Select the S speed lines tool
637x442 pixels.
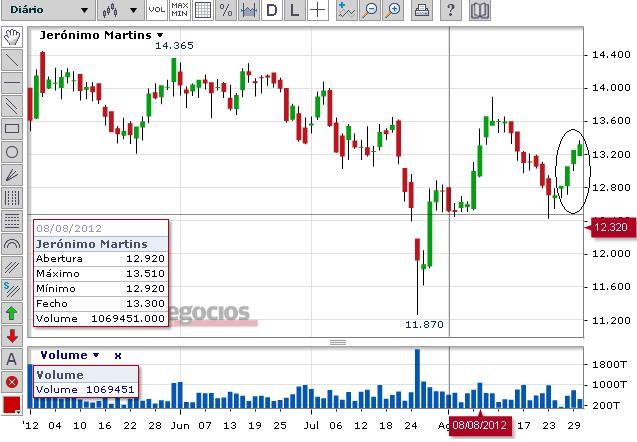pos(12,290)
